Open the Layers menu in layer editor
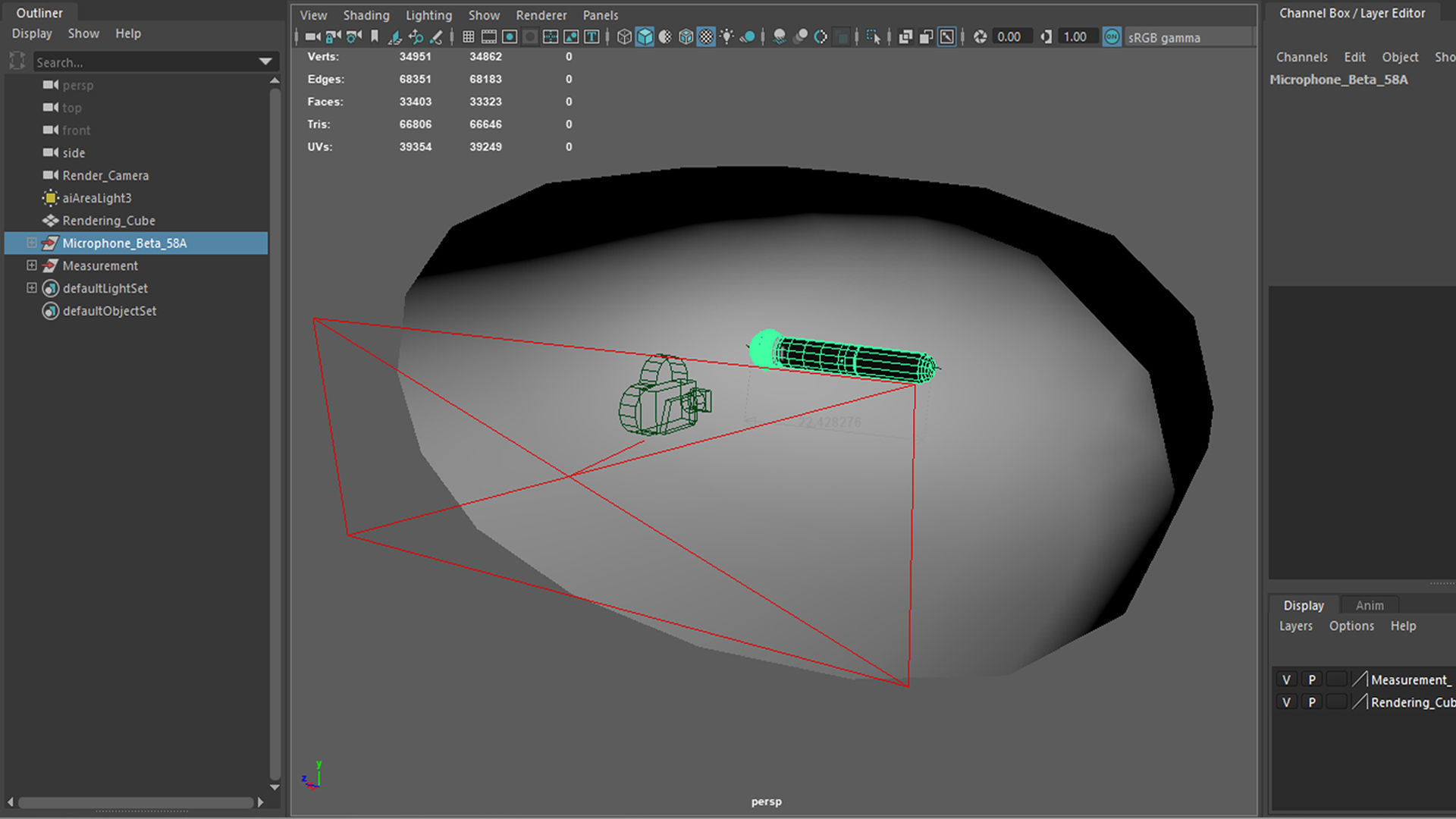Image resolution: width=1456 pixels, height=819 pixels. (1295, 626)
